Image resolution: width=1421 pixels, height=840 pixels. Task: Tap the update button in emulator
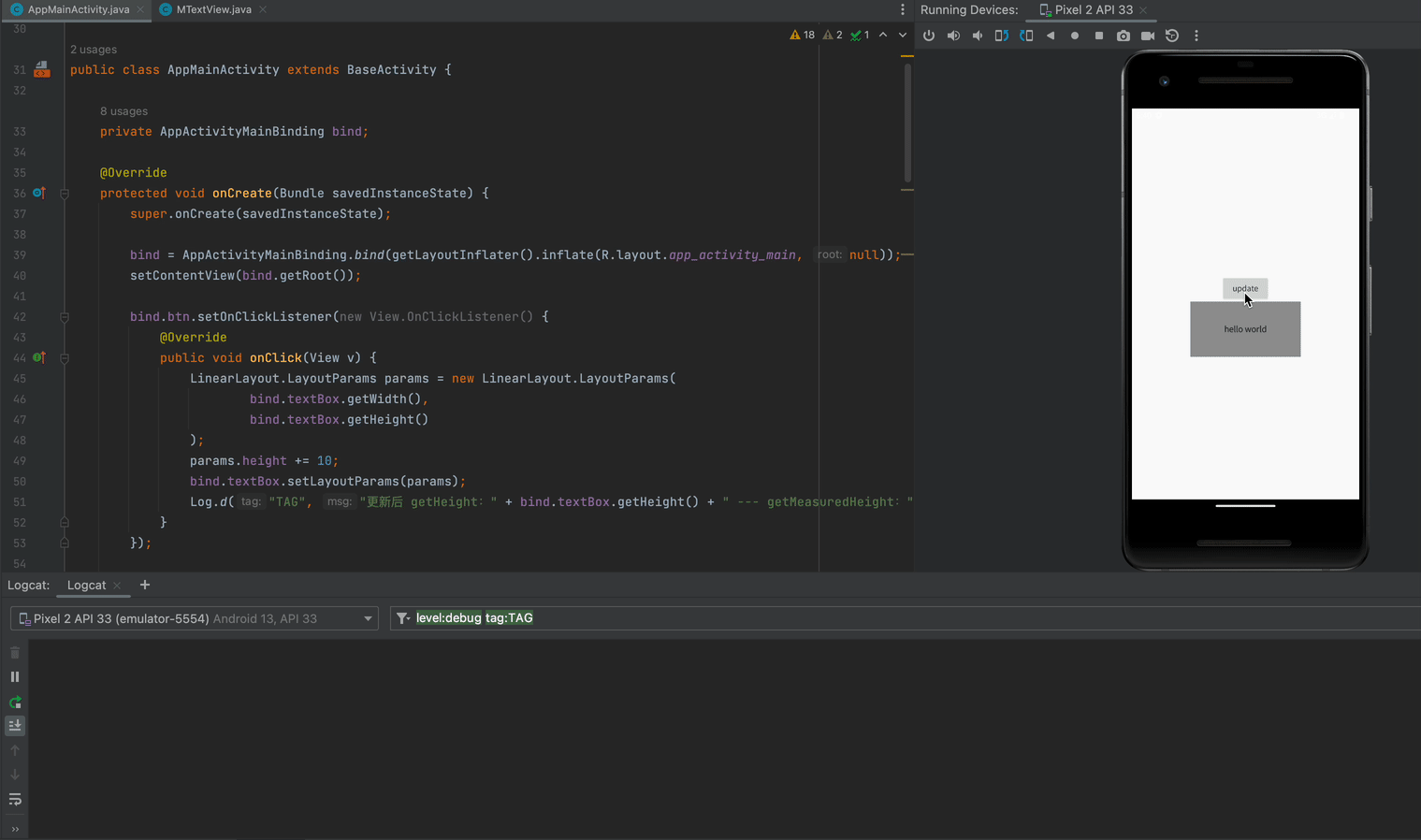[1244, 288]
